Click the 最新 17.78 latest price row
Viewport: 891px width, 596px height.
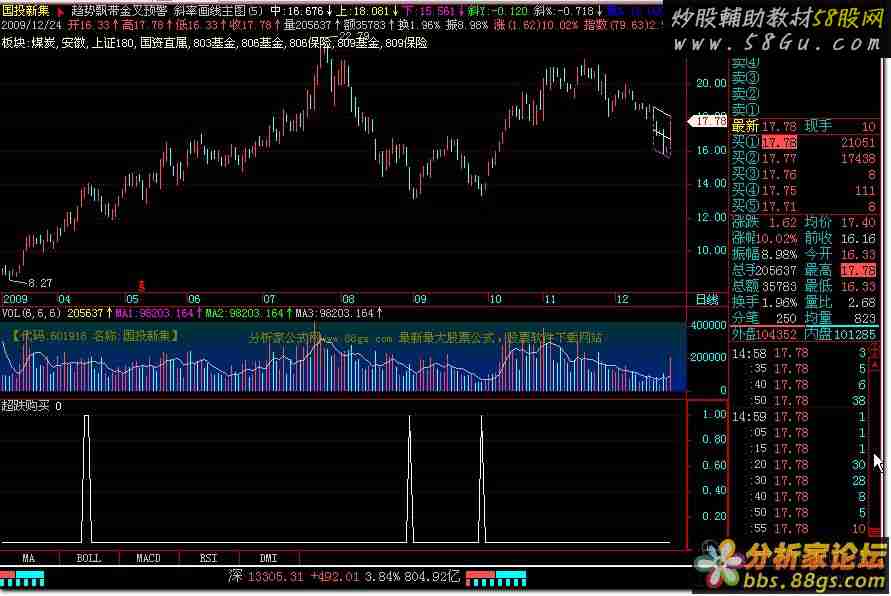pyautogui.click(x=764, y=126)
